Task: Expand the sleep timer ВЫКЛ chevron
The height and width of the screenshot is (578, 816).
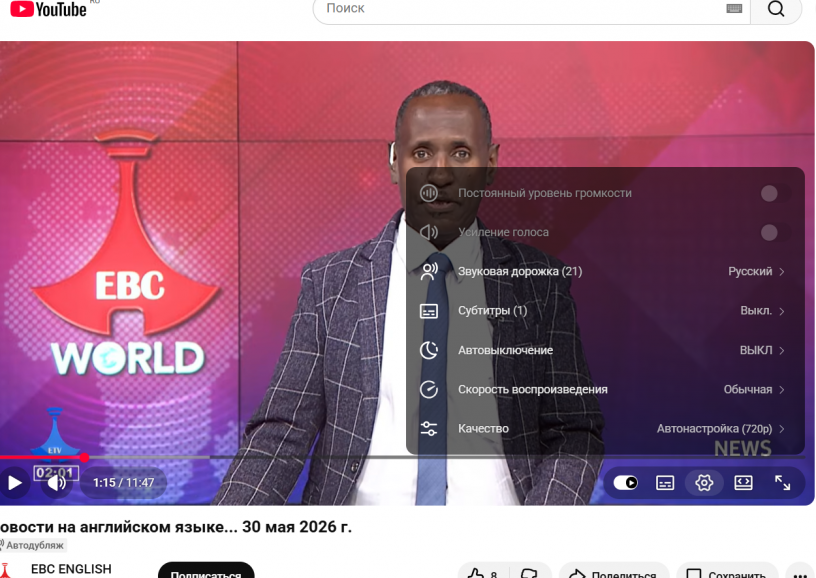Action: [782, 350]
